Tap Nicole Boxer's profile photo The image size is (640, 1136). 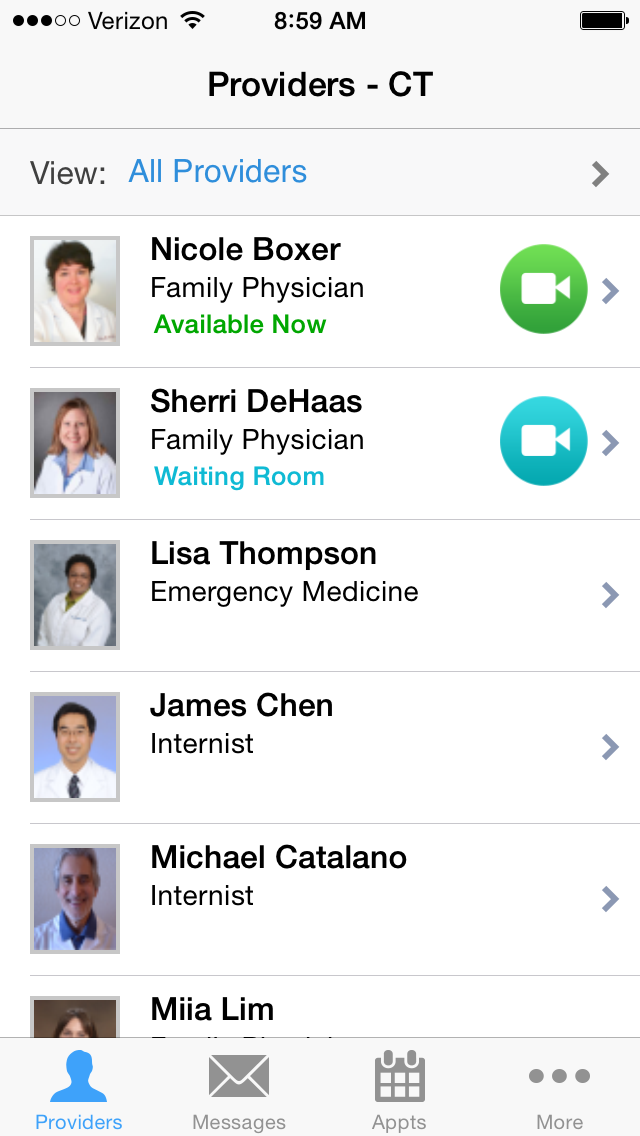coord(75,290)
